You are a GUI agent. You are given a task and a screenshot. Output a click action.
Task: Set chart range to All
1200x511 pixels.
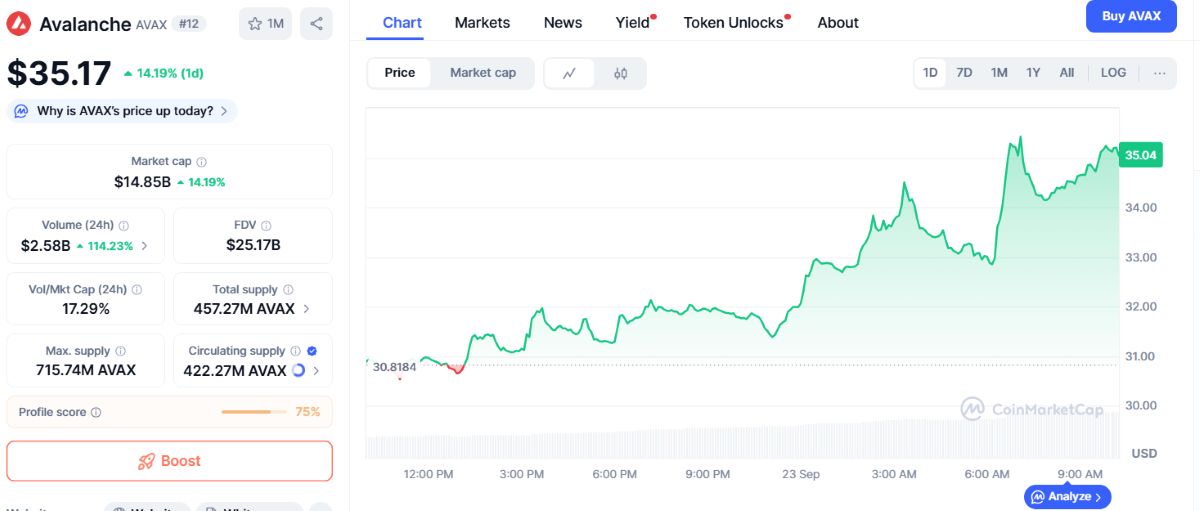[1067, 73]
